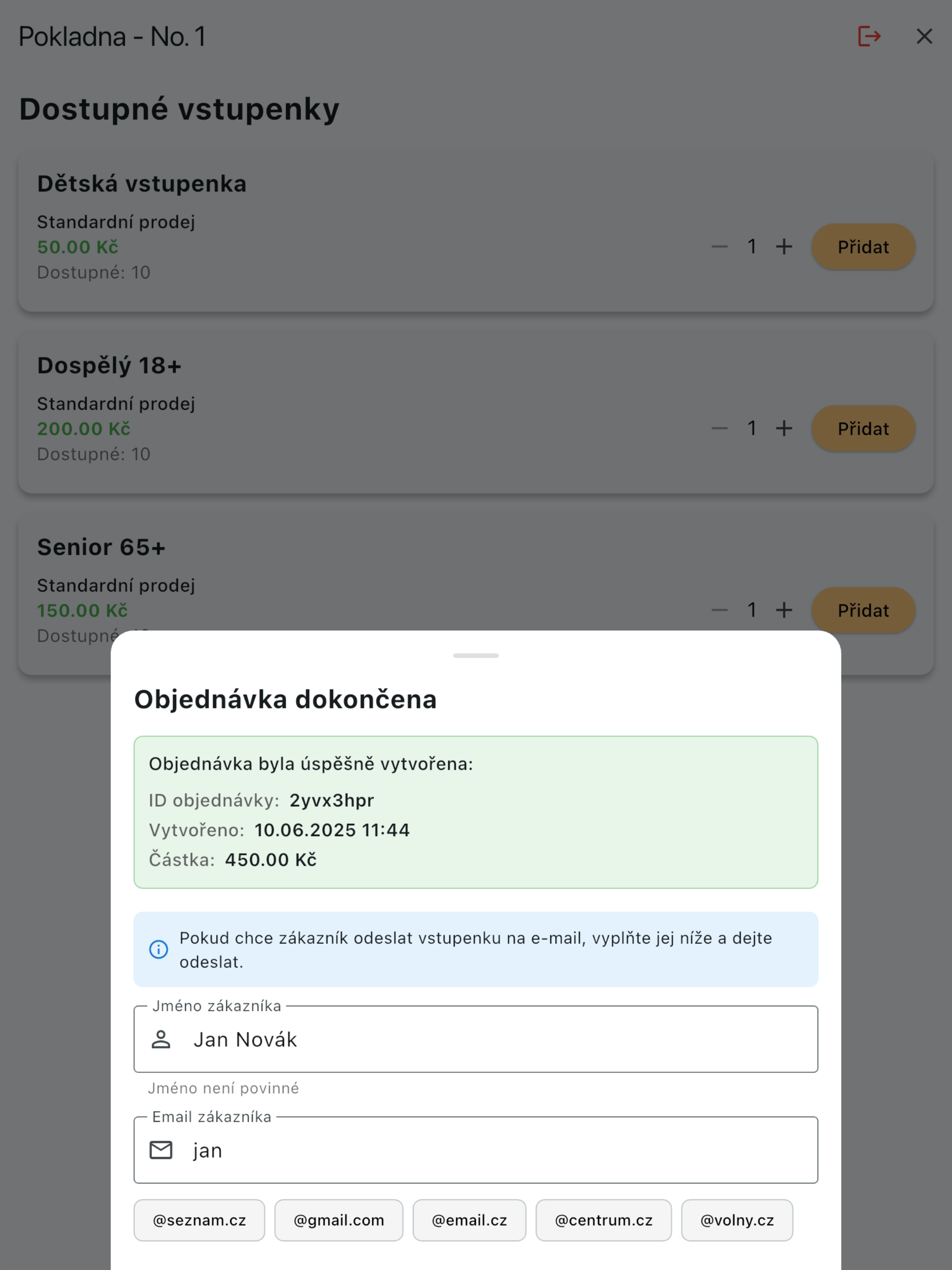Screen dimensions: 952x1270
Task: Add Senior 65+ ticket with Přidat
Action: pyautogui.click(x=863, y=610)
